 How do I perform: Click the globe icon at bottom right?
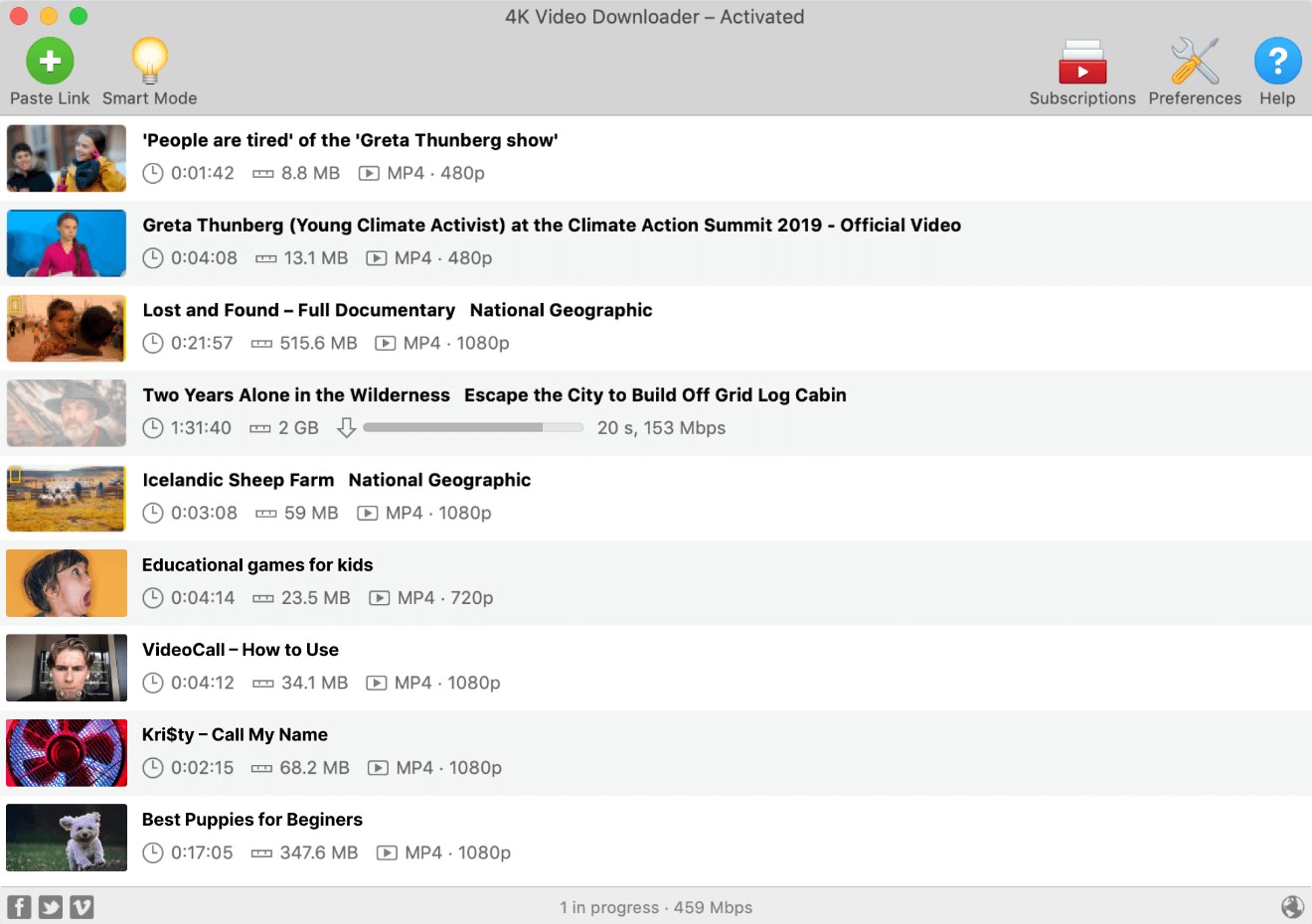coord(1292,907)
